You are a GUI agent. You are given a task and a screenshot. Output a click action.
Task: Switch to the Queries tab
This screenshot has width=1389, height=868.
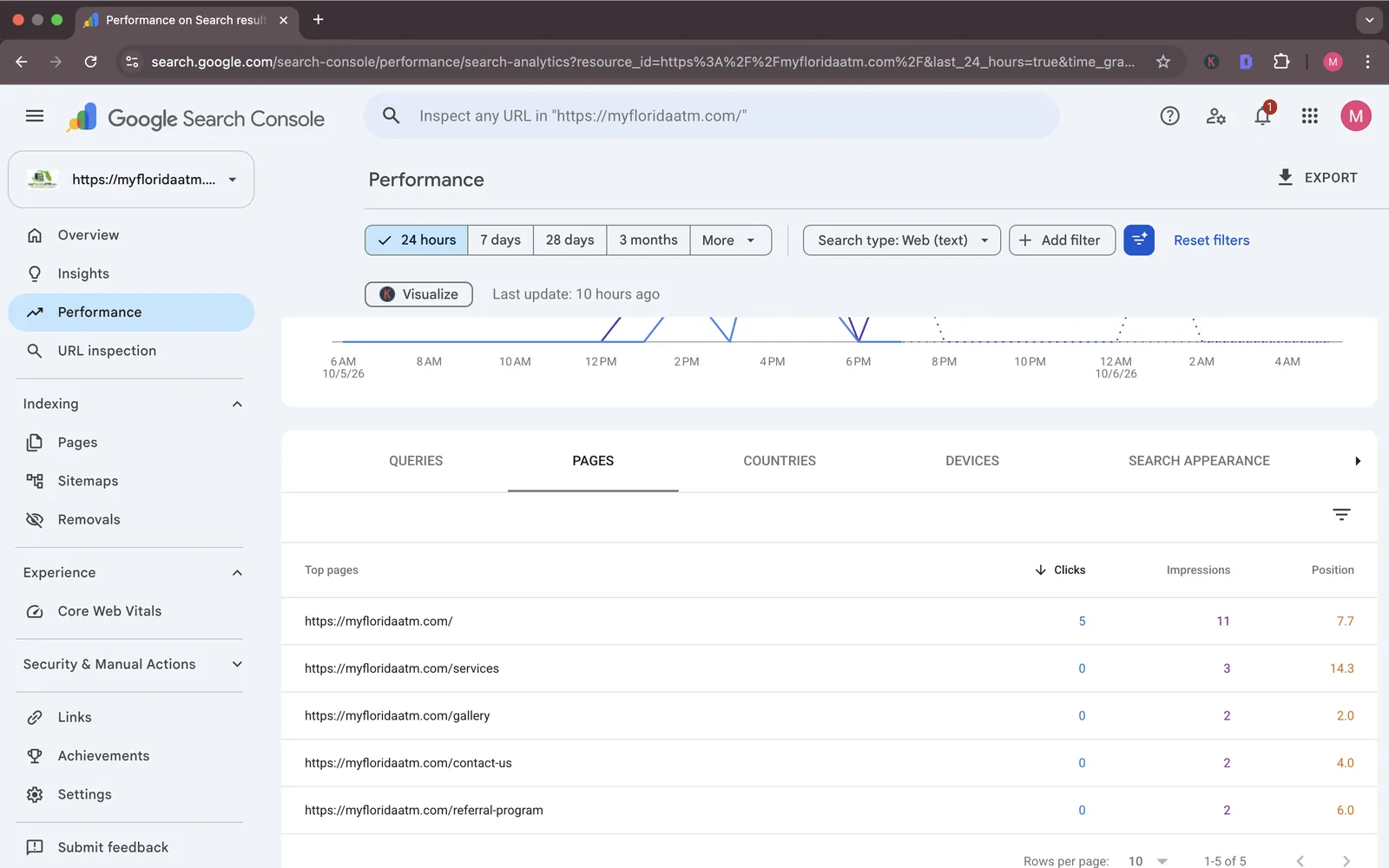[x=416, y=461]
